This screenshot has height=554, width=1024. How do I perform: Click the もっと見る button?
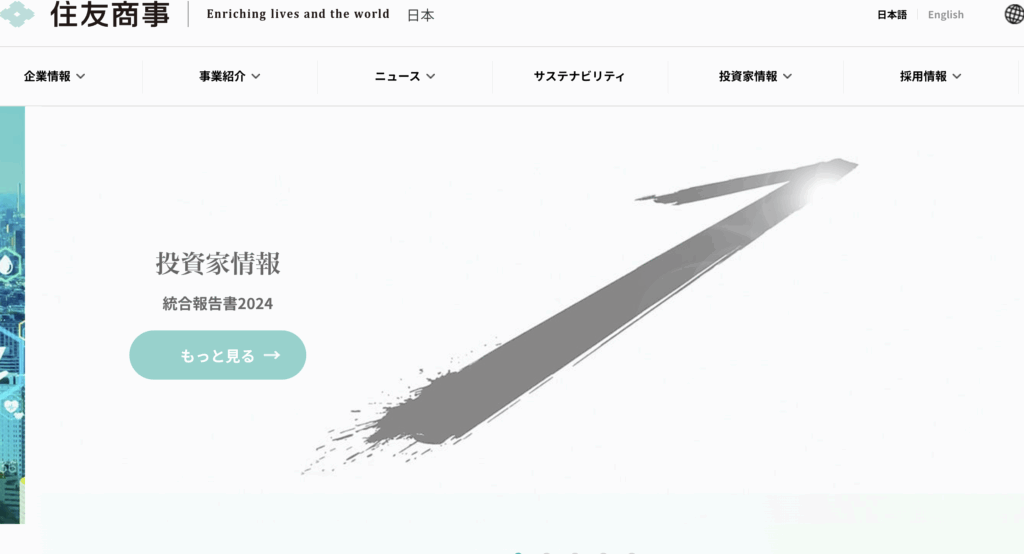pos(217,355)
